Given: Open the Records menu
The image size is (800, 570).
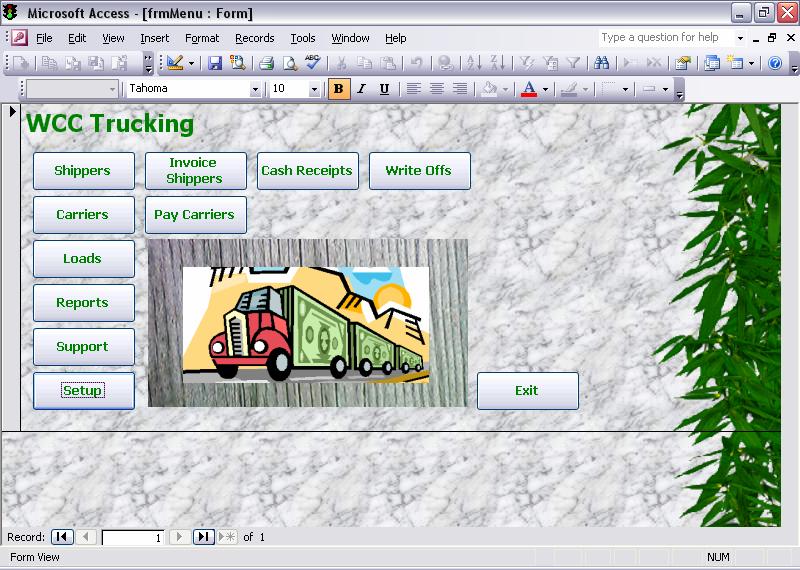Looking at the screenshot, I should tap(254, 38).
